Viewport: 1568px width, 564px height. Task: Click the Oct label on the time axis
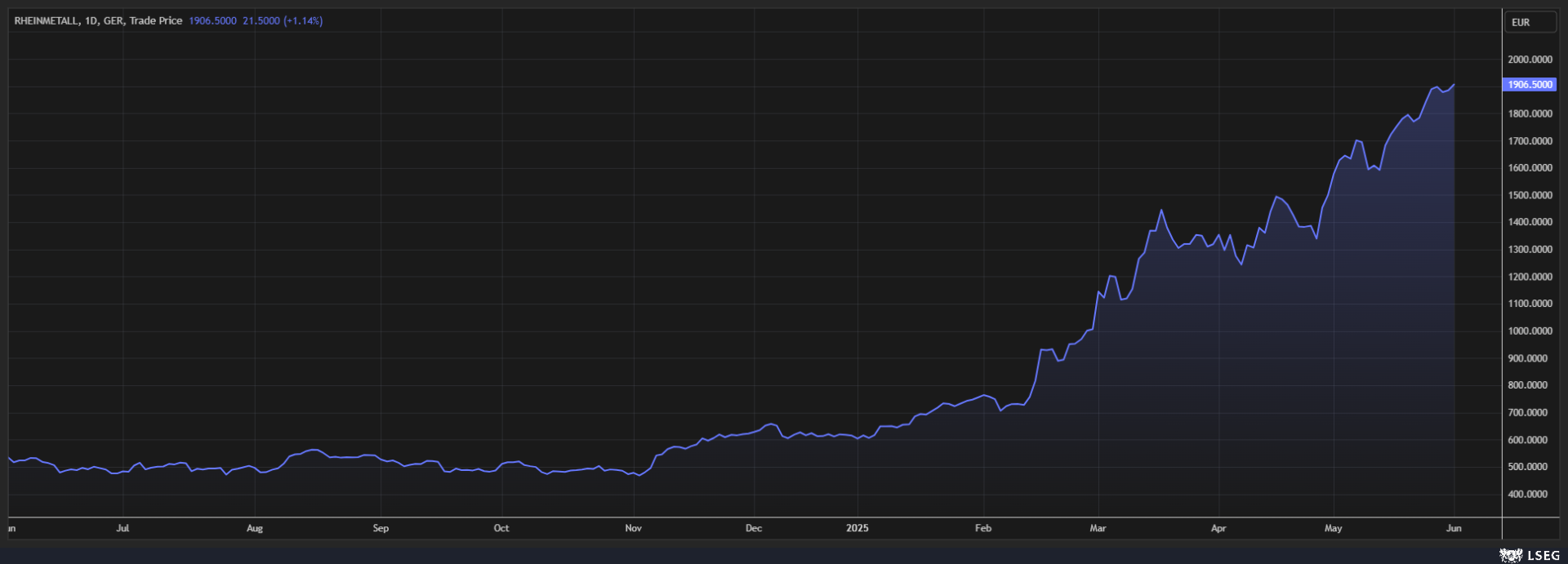(501, 528)
